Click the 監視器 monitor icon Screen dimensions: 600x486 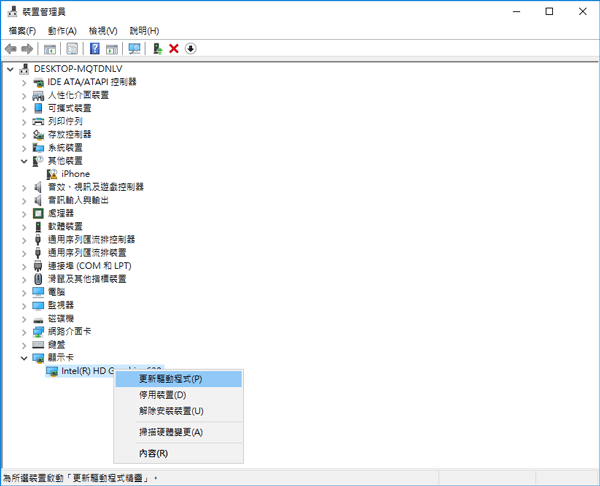(x=38, y=305)
